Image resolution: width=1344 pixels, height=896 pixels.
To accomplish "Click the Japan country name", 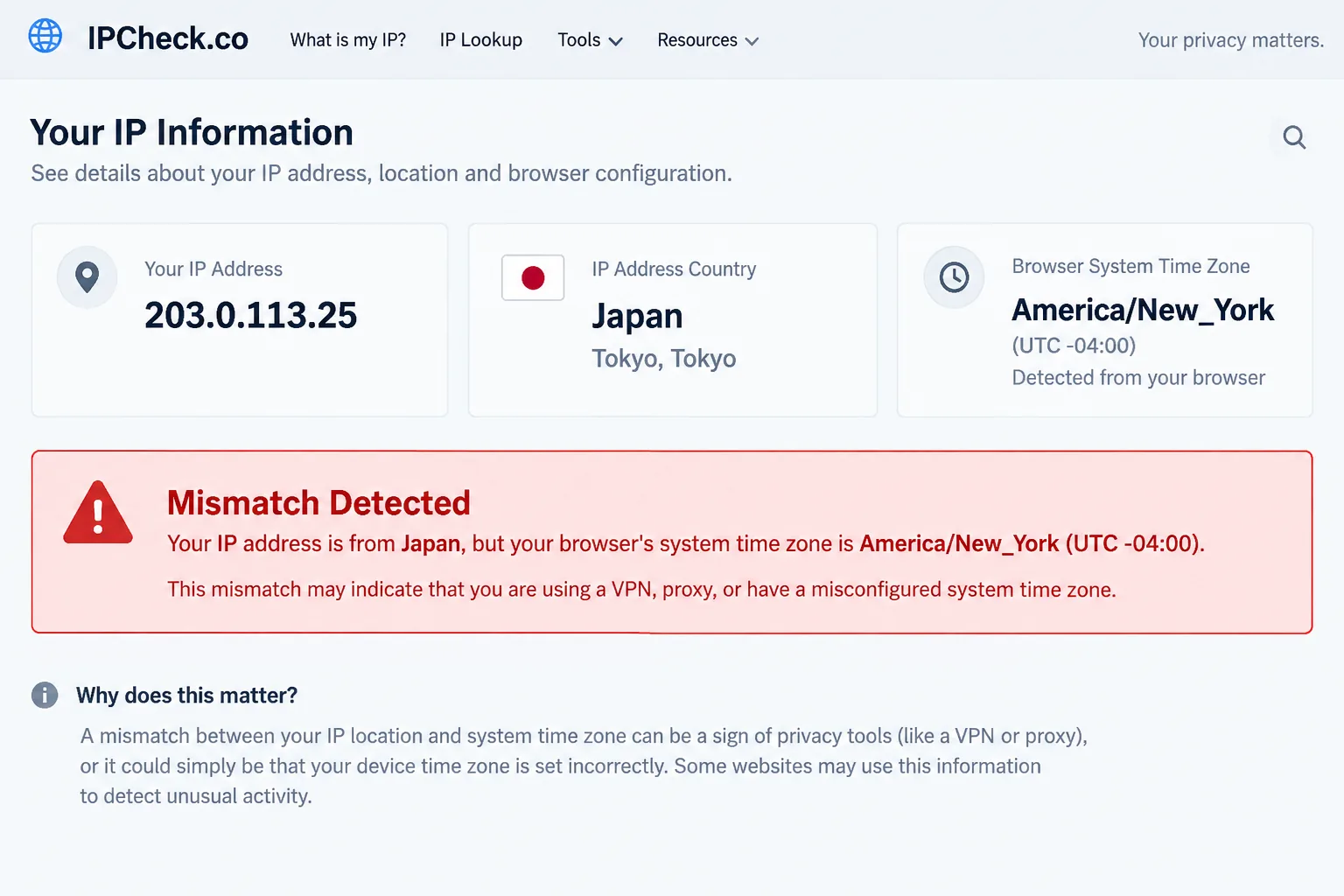I will tap(637, 317).
